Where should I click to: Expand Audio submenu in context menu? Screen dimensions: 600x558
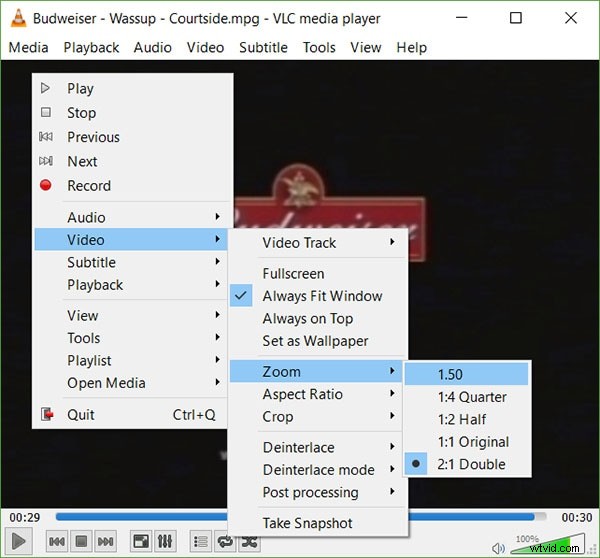[131, 217]
